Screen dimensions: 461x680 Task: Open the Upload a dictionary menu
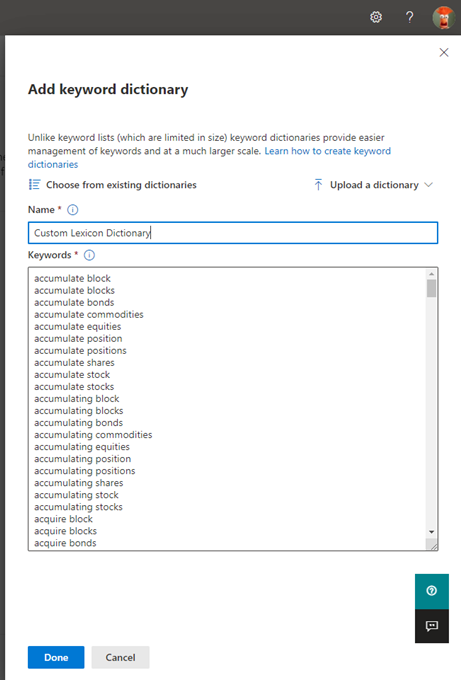[x=373, y=185]
